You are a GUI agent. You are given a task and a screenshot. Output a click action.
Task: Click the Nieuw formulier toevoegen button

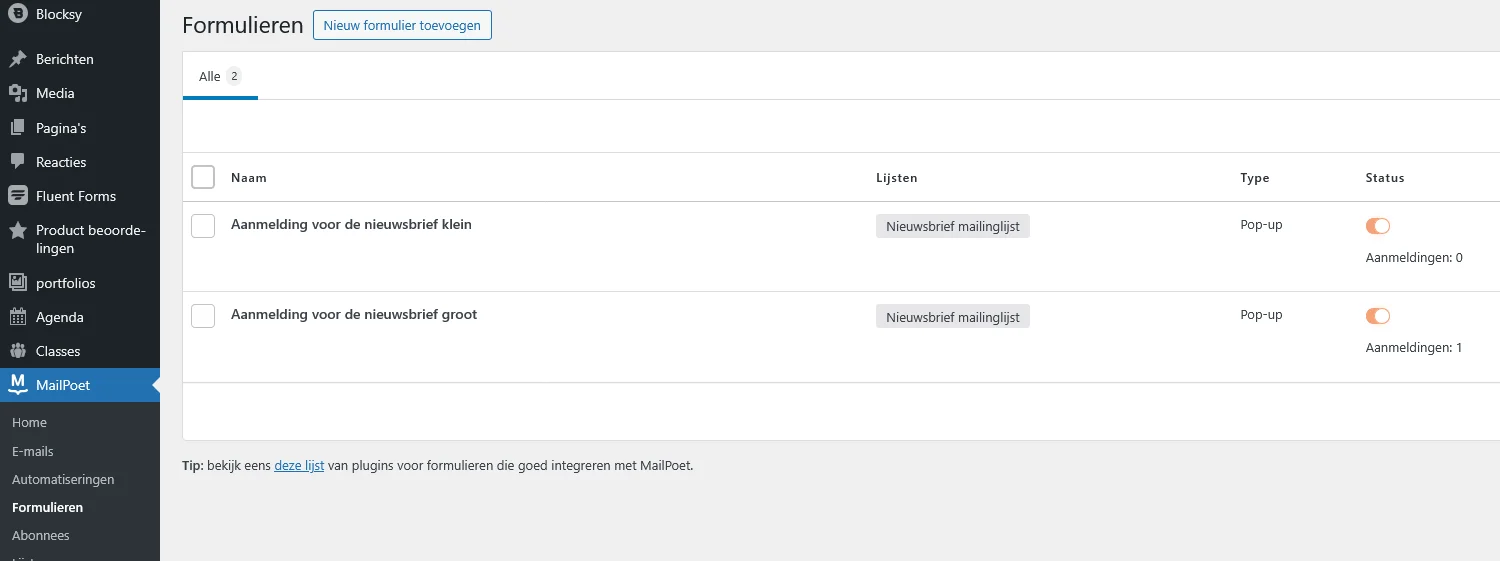402,25
